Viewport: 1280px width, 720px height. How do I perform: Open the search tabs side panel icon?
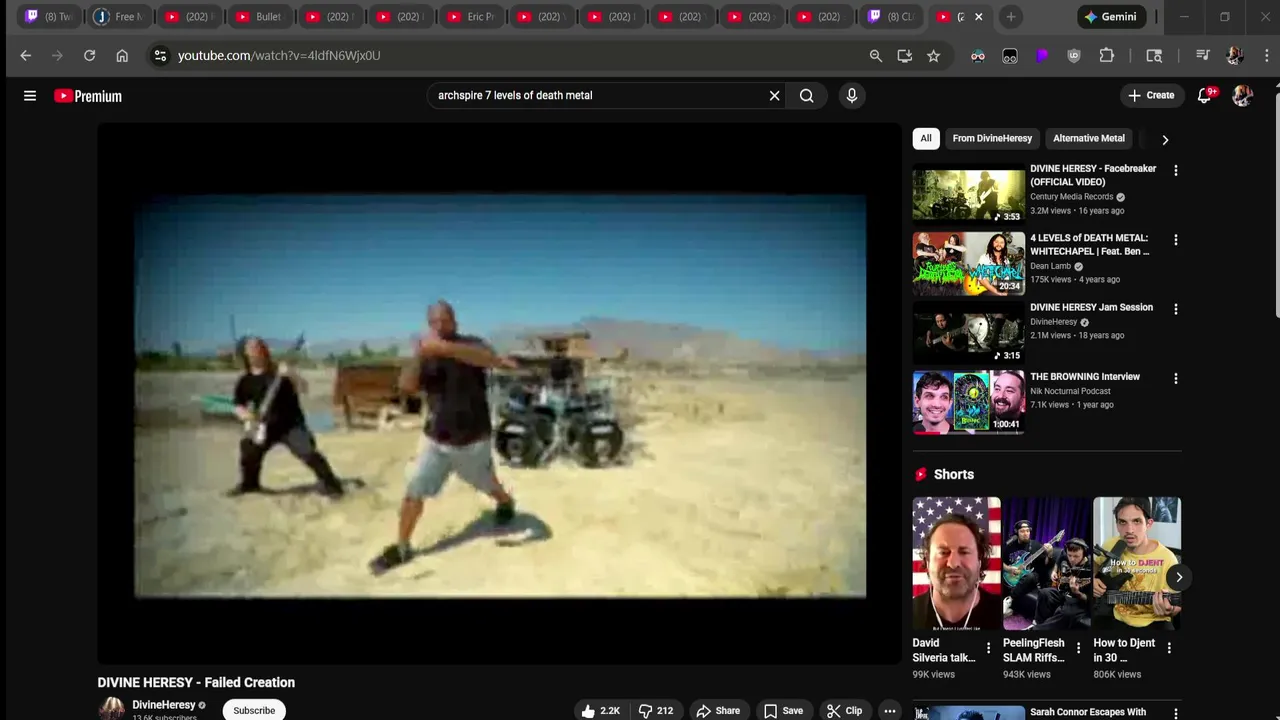coord(1154,56)
